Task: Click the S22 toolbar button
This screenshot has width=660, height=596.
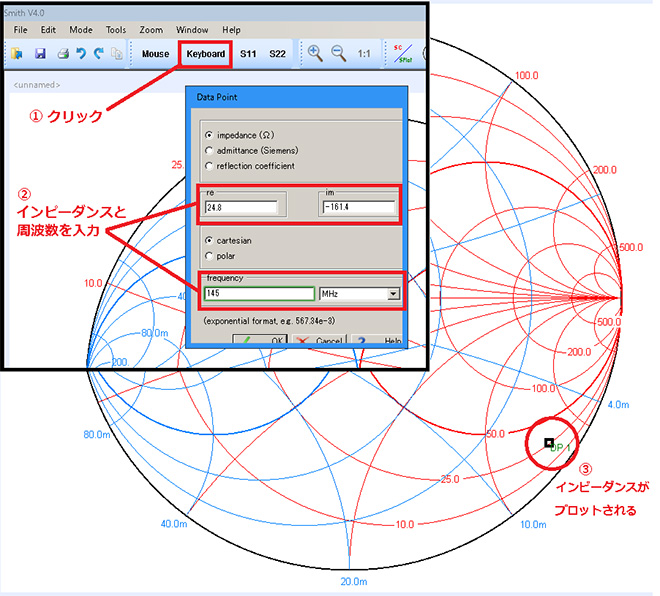Action: (x=277, y=54)
